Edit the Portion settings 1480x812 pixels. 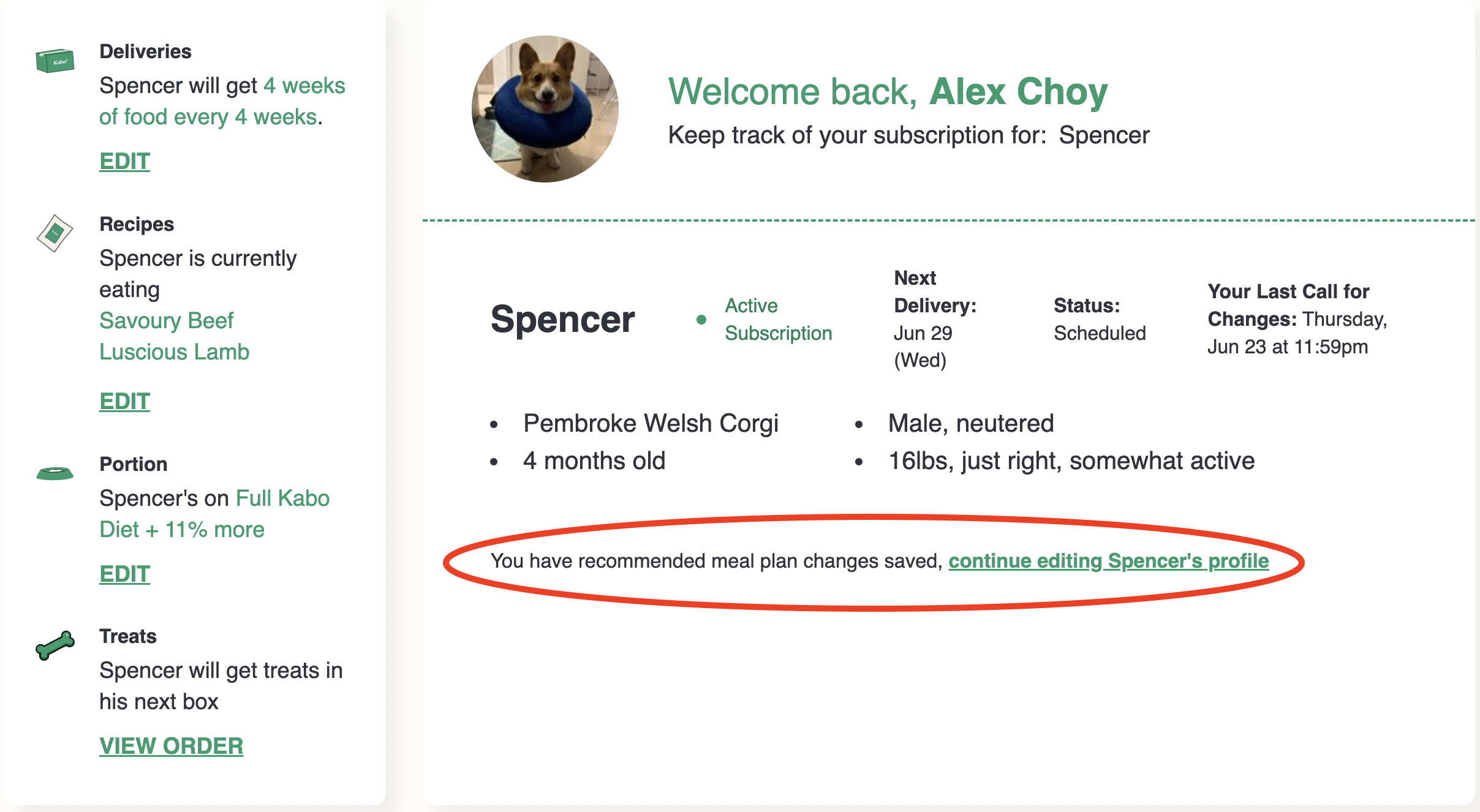tap(124, 574)
